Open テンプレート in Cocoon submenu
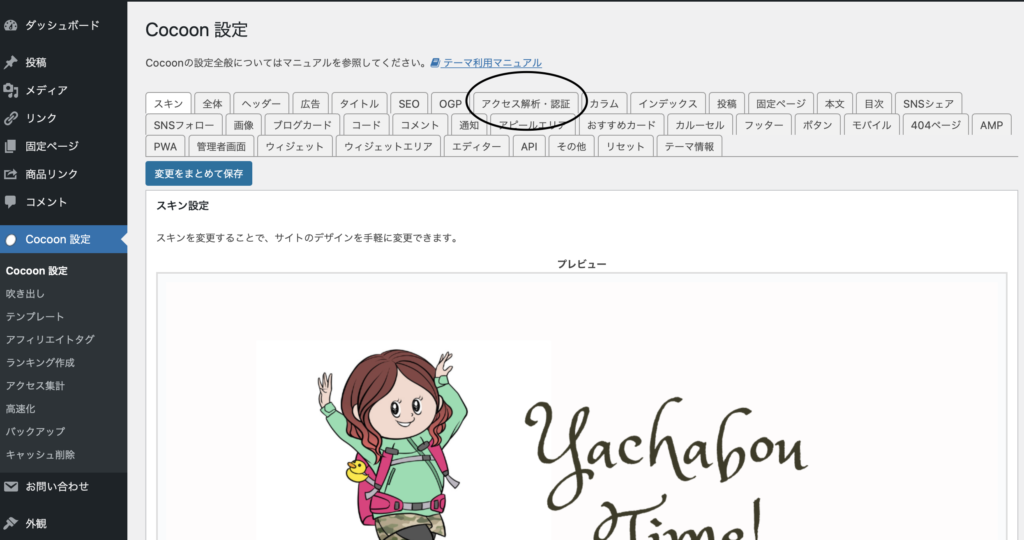Screen dimensions: 1024x540 (x=35, y=317)
